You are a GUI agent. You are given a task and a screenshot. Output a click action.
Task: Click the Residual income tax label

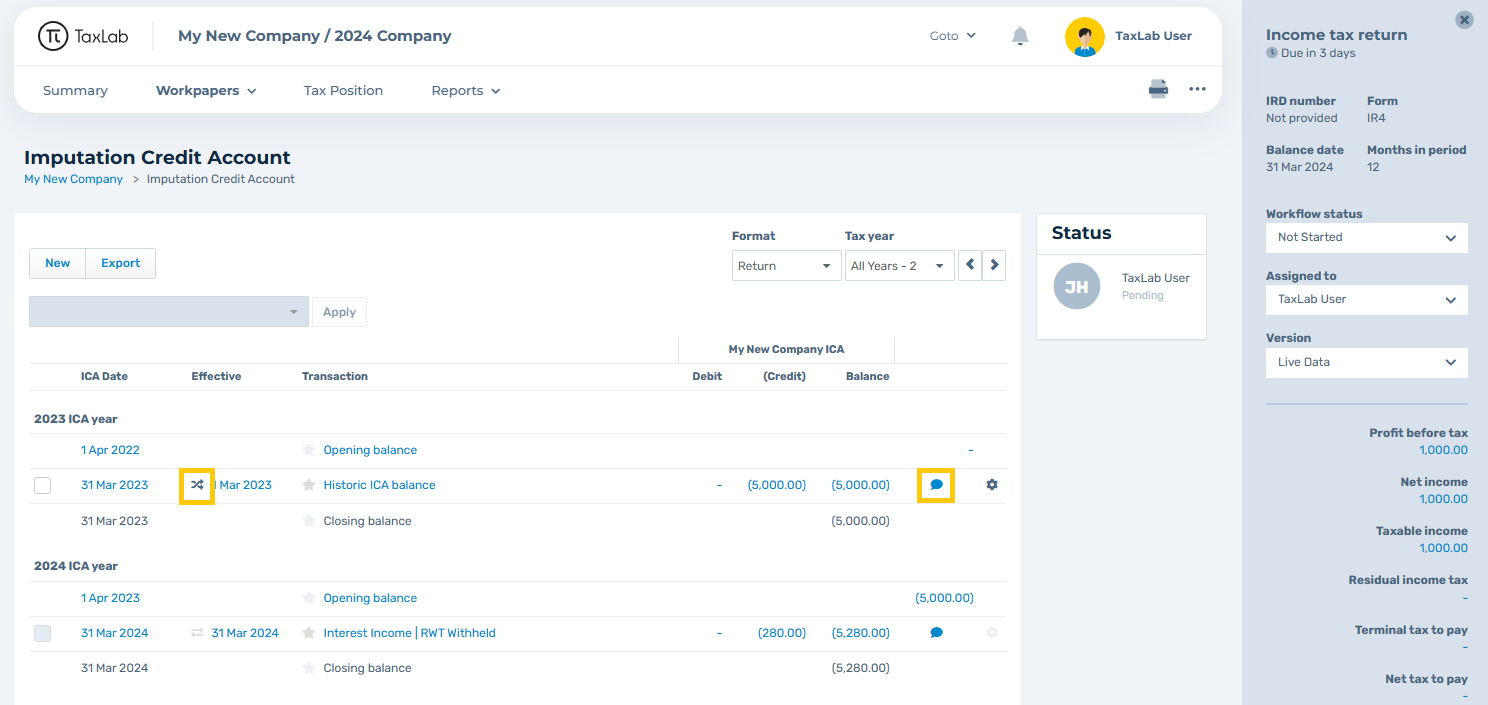1408,580
